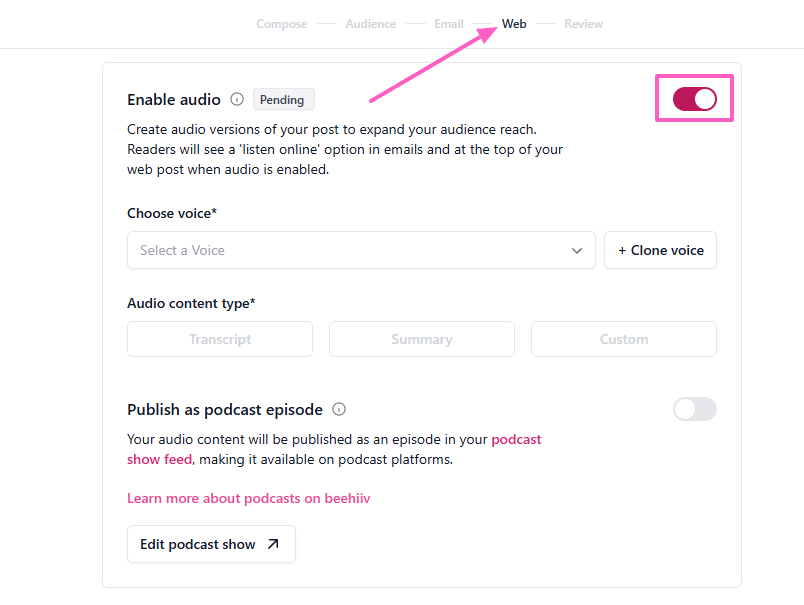Switch to the Audience step
804x605 pixels.
click(370, 24)
